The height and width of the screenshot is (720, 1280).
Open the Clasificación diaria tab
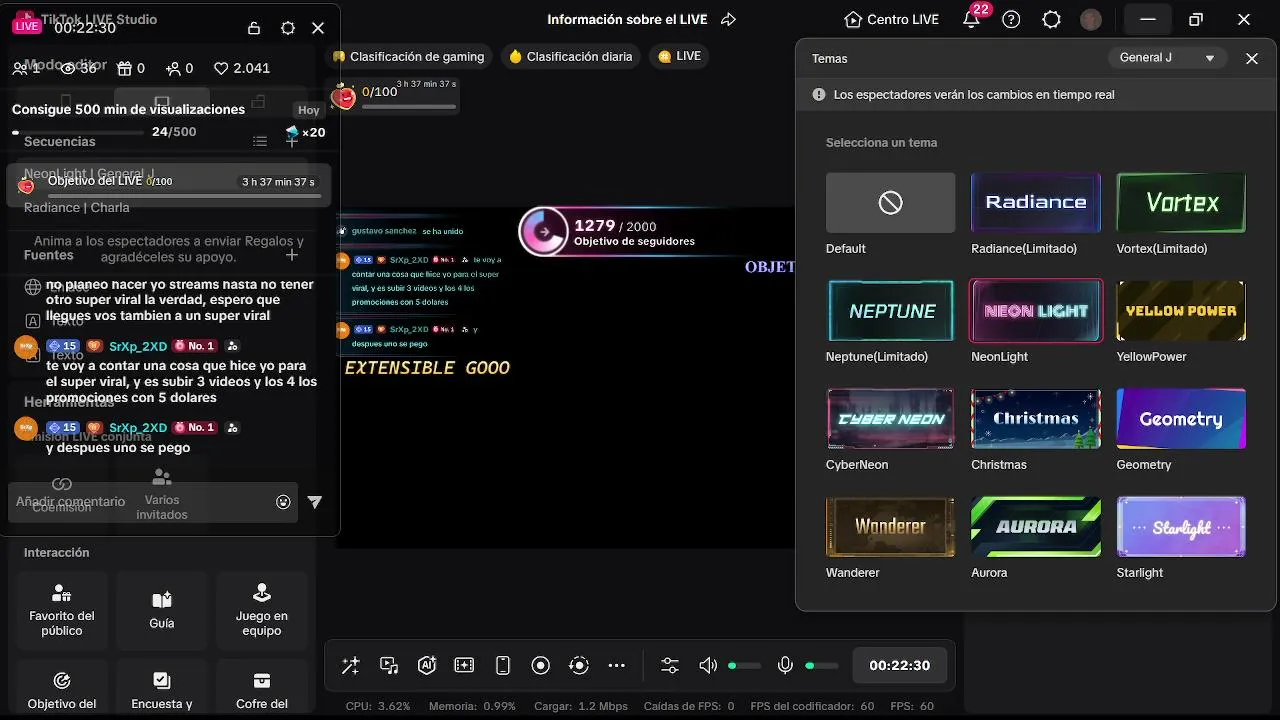tap(571, 56)
